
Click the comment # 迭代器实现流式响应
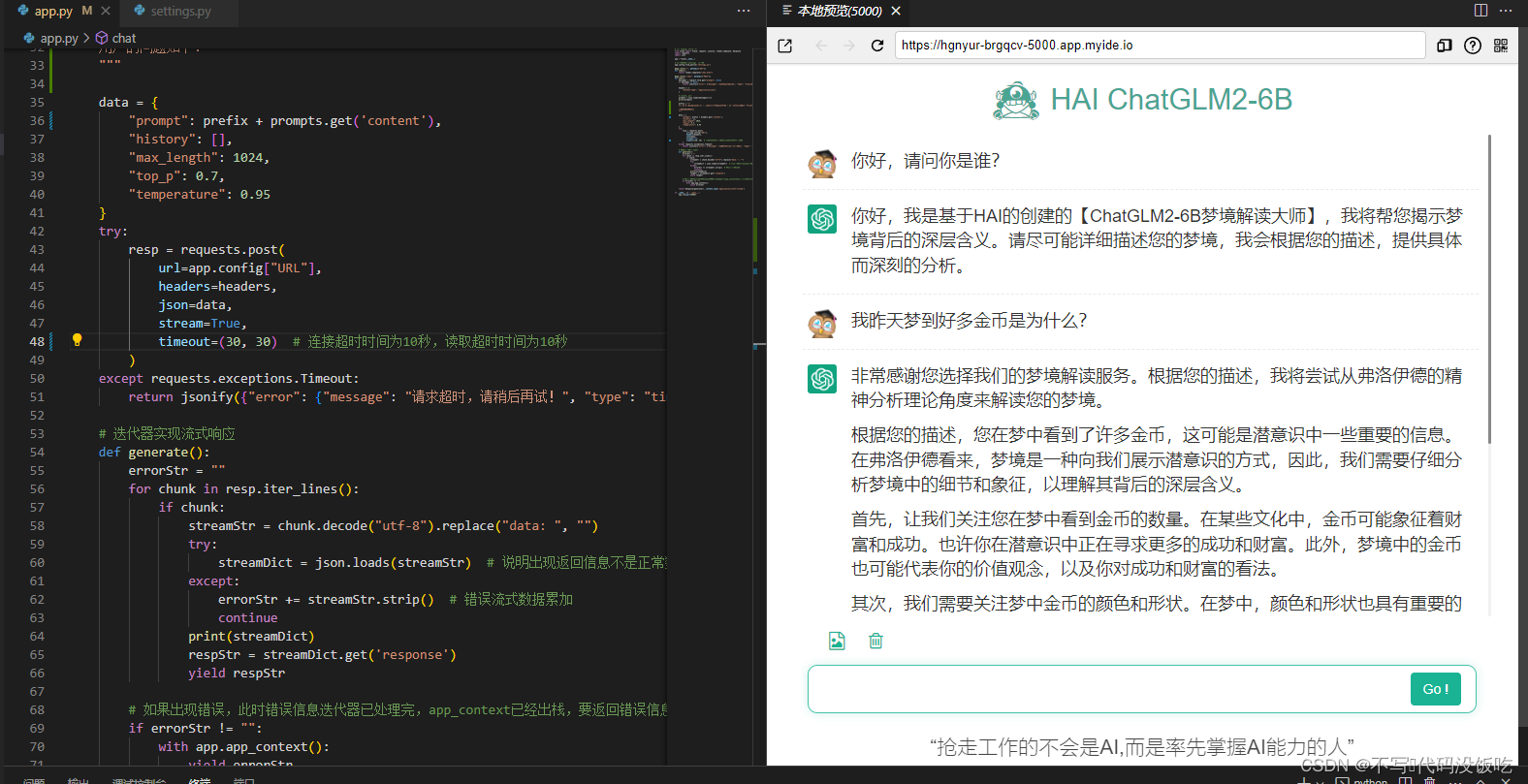167,433
